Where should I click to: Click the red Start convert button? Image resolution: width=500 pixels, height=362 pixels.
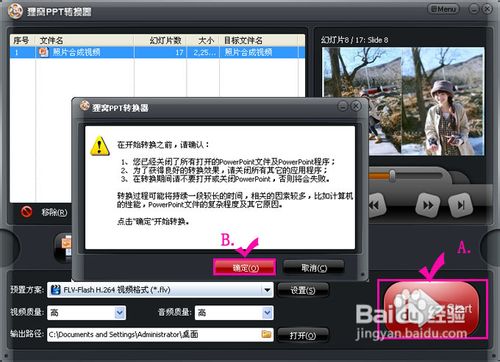(x=432, y=308)
